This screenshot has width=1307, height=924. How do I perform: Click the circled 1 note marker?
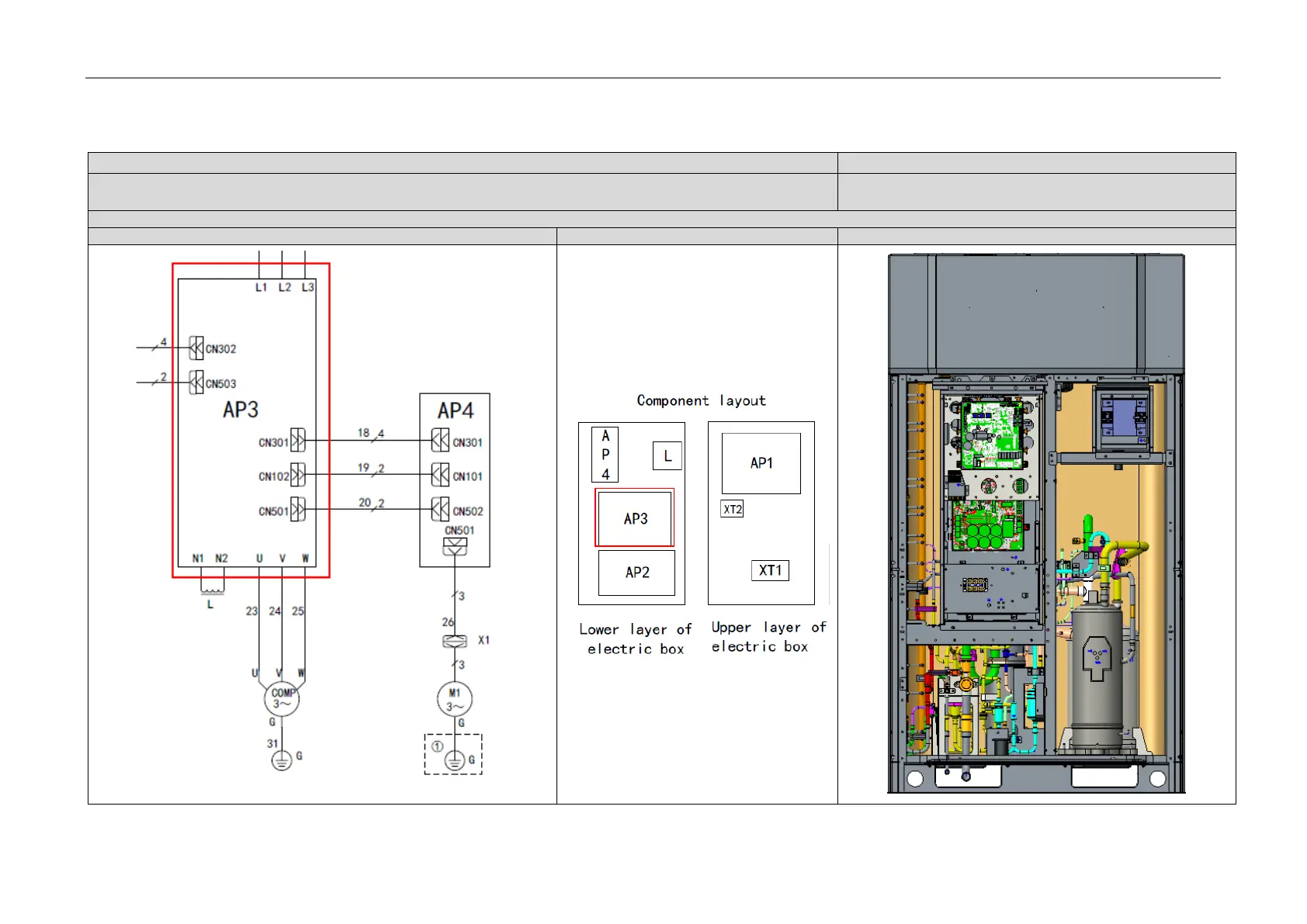click(437, 746)
